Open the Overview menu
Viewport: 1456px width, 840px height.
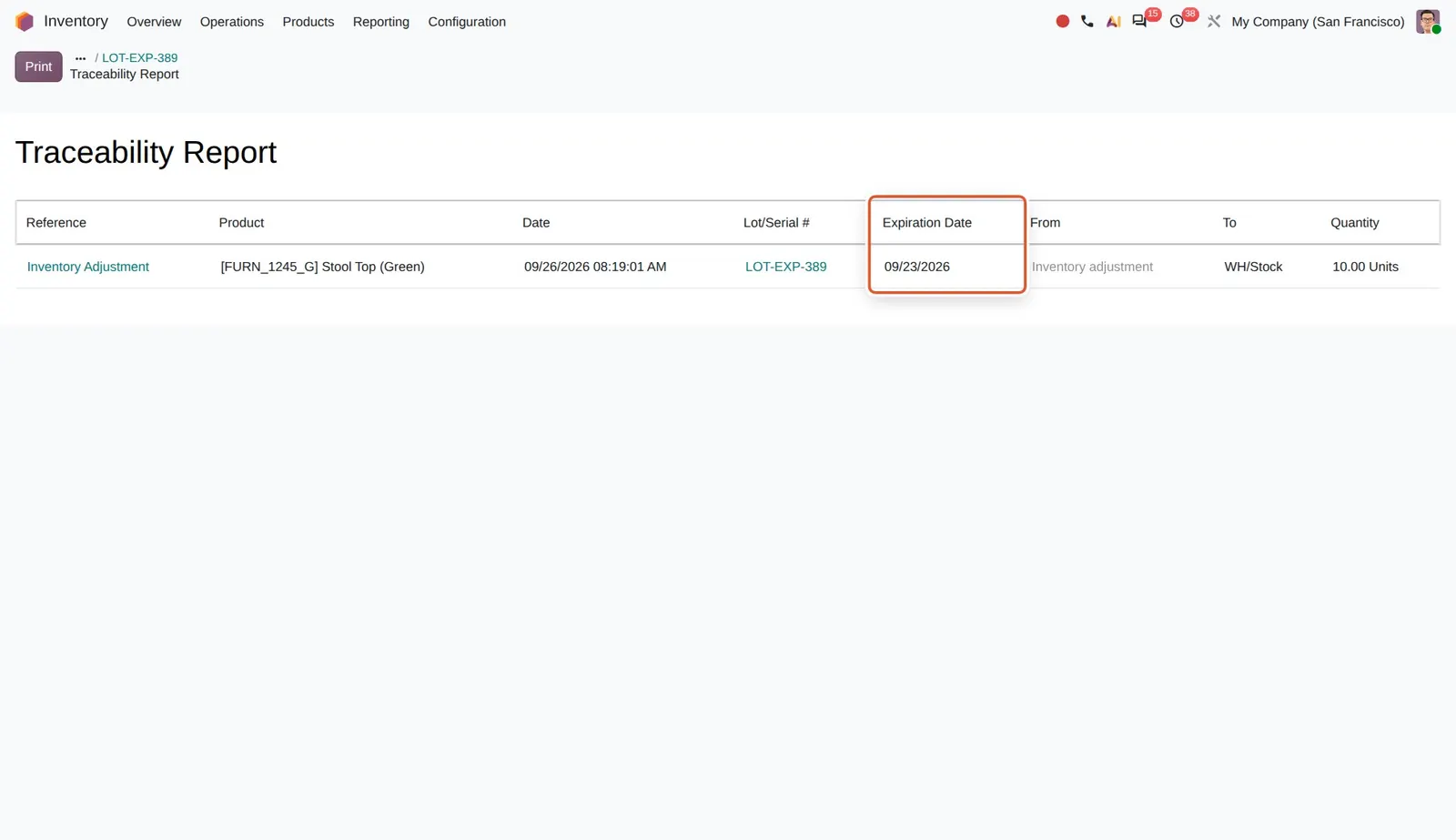click(x=154, y=21)
